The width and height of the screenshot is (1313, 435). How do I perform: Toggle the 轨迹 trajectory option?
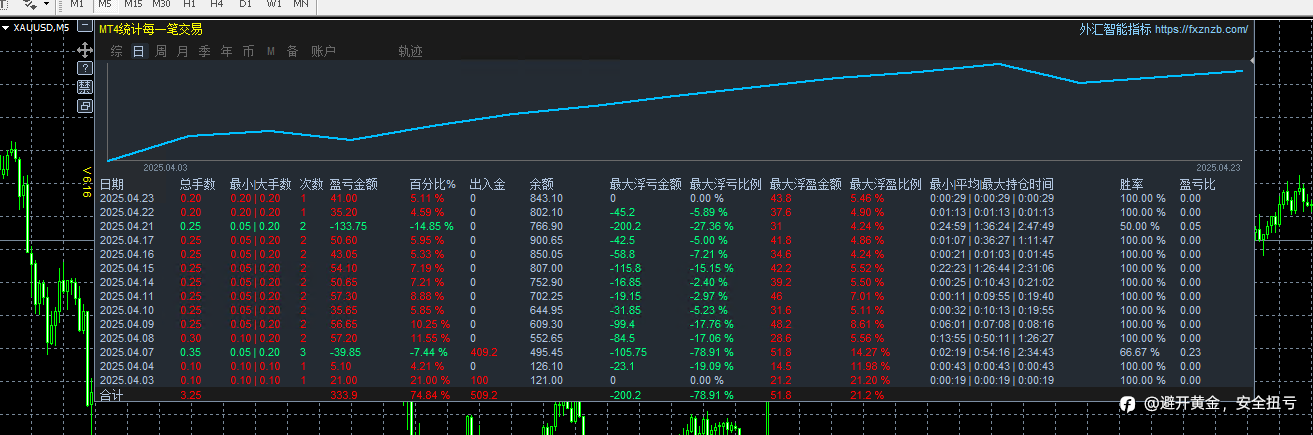click(410, 51)
